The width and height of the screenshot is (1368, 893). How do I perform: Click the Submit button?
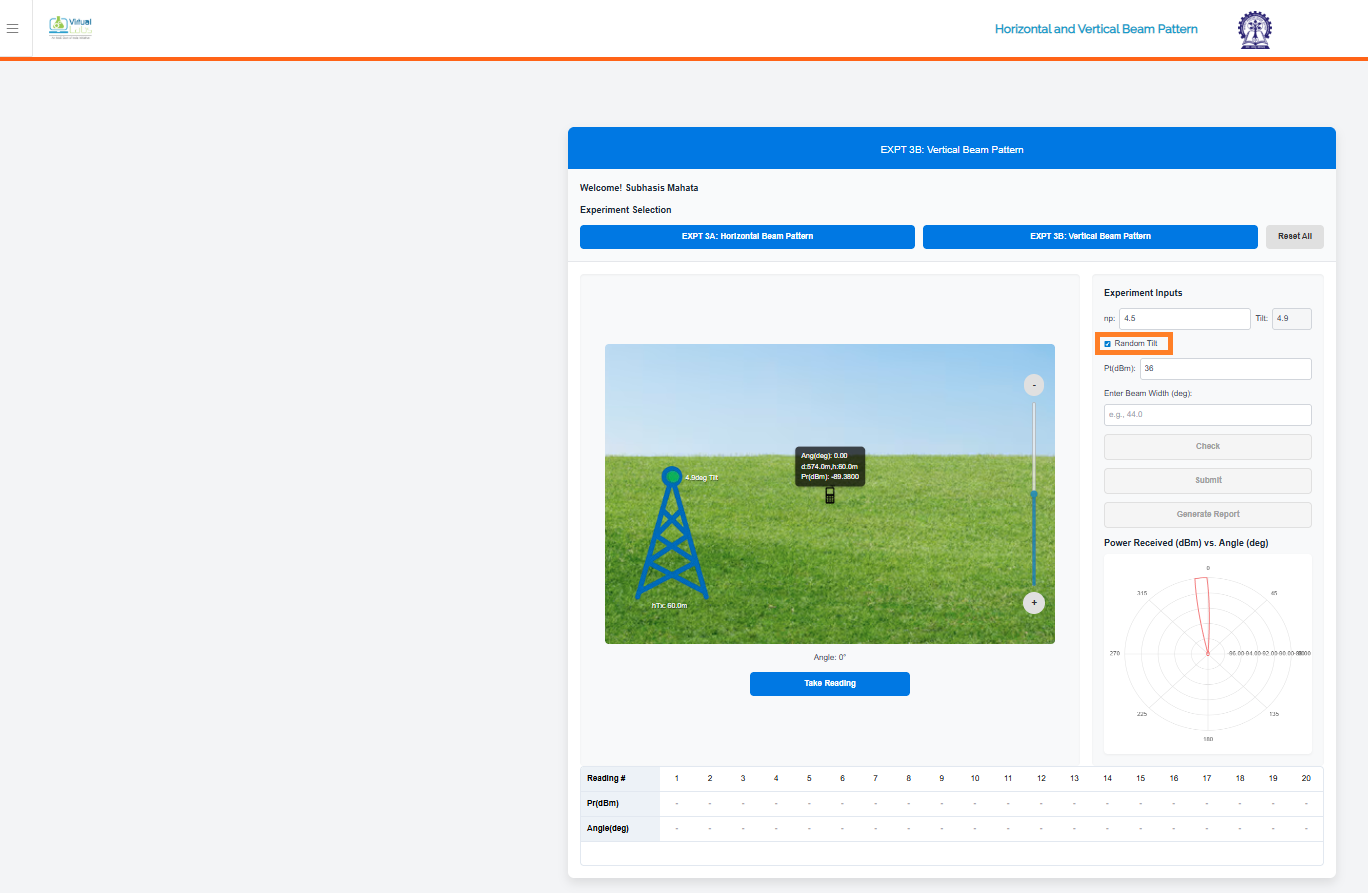(1207, 480)
